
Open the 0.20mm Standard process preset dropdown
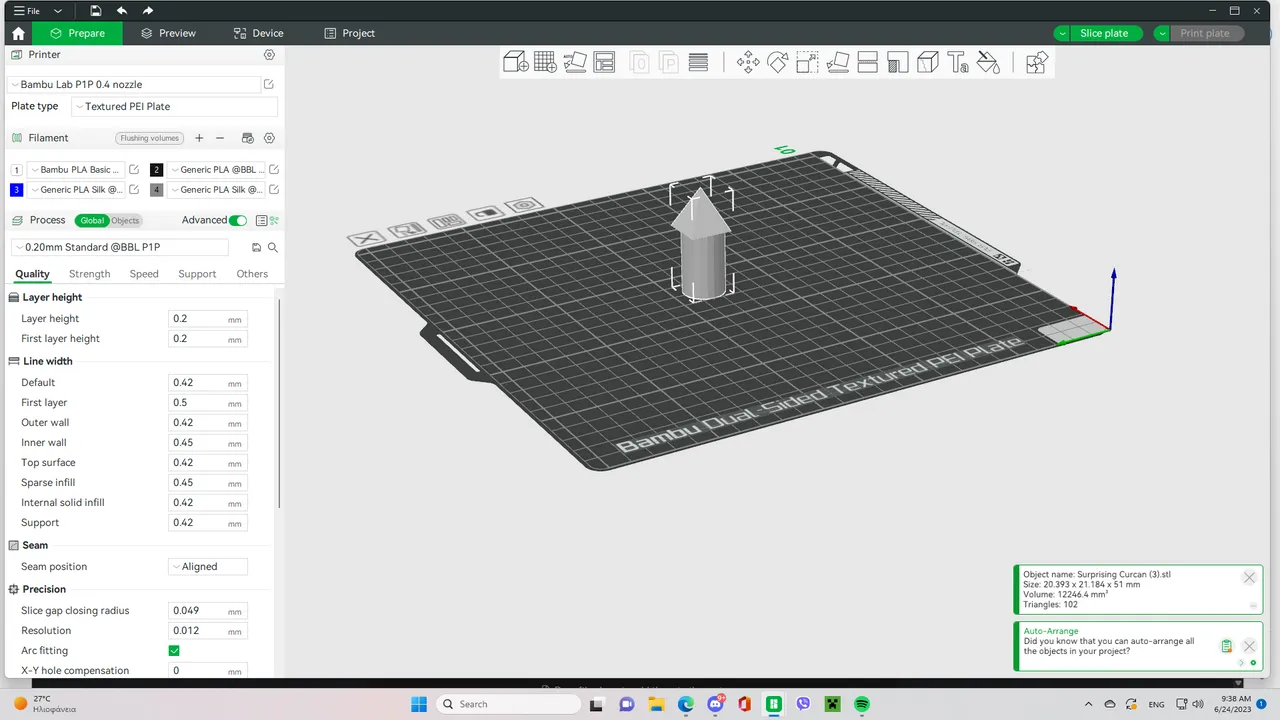click(x=119, y=247)
